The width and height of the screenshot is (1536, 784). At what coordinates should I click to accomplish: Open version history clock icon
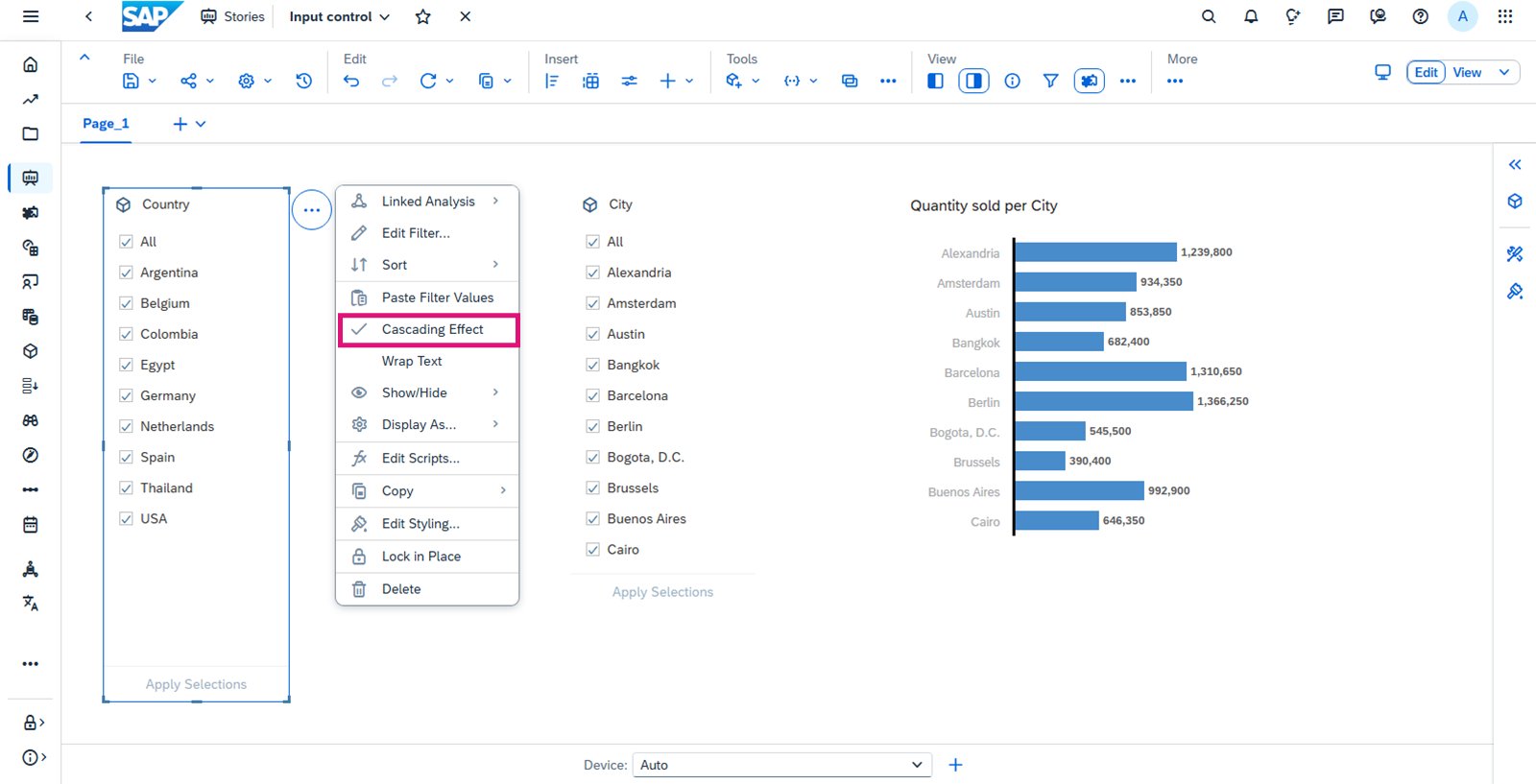tap(303, 82)
